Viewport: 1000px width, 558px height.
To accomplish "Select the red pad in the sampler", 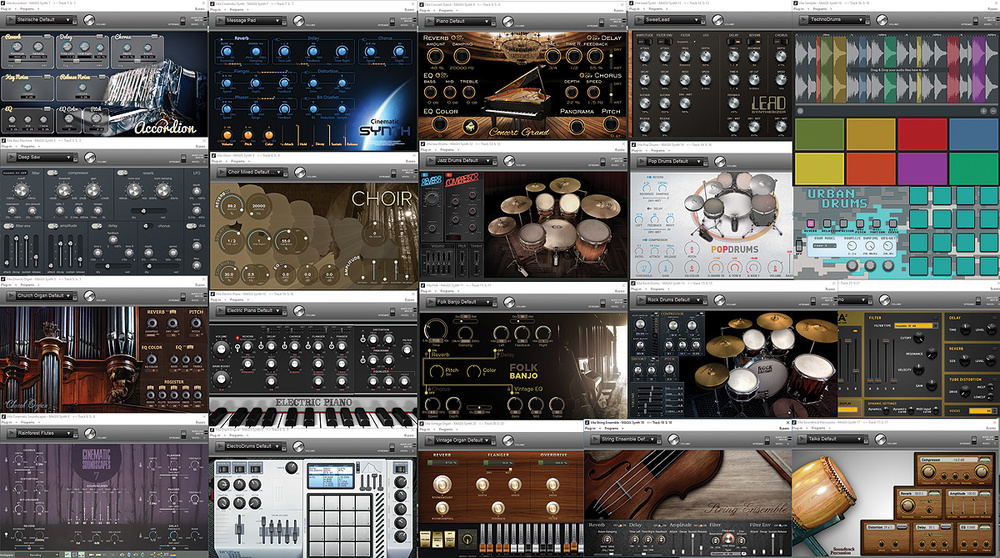I will (x=923, y=133).
